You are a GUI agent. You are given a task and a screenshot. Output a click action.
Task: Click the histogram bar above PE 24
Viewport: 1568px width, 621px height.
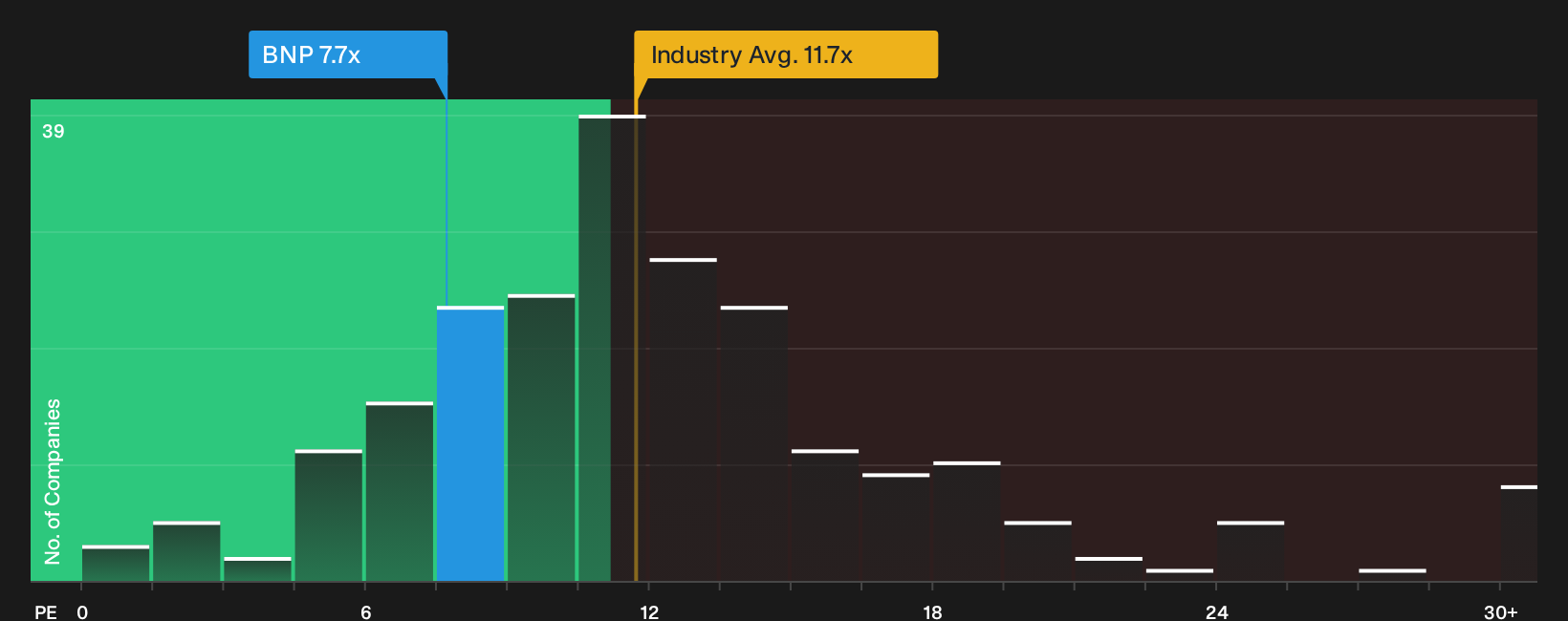pos(1251,551)
